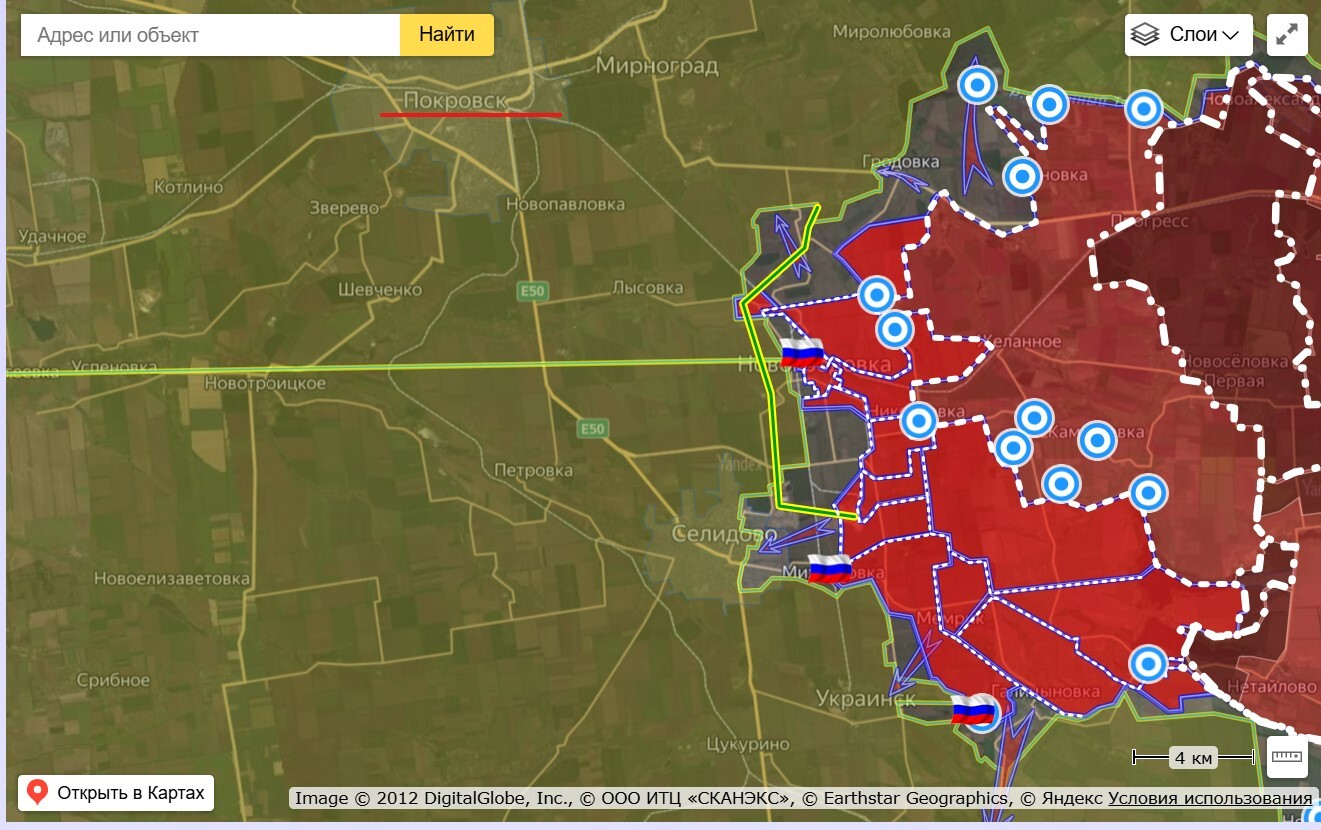Click the Желанное label in the red zone
Viewport: 1321px width, 830px height.
click(x=1020, y=341)
